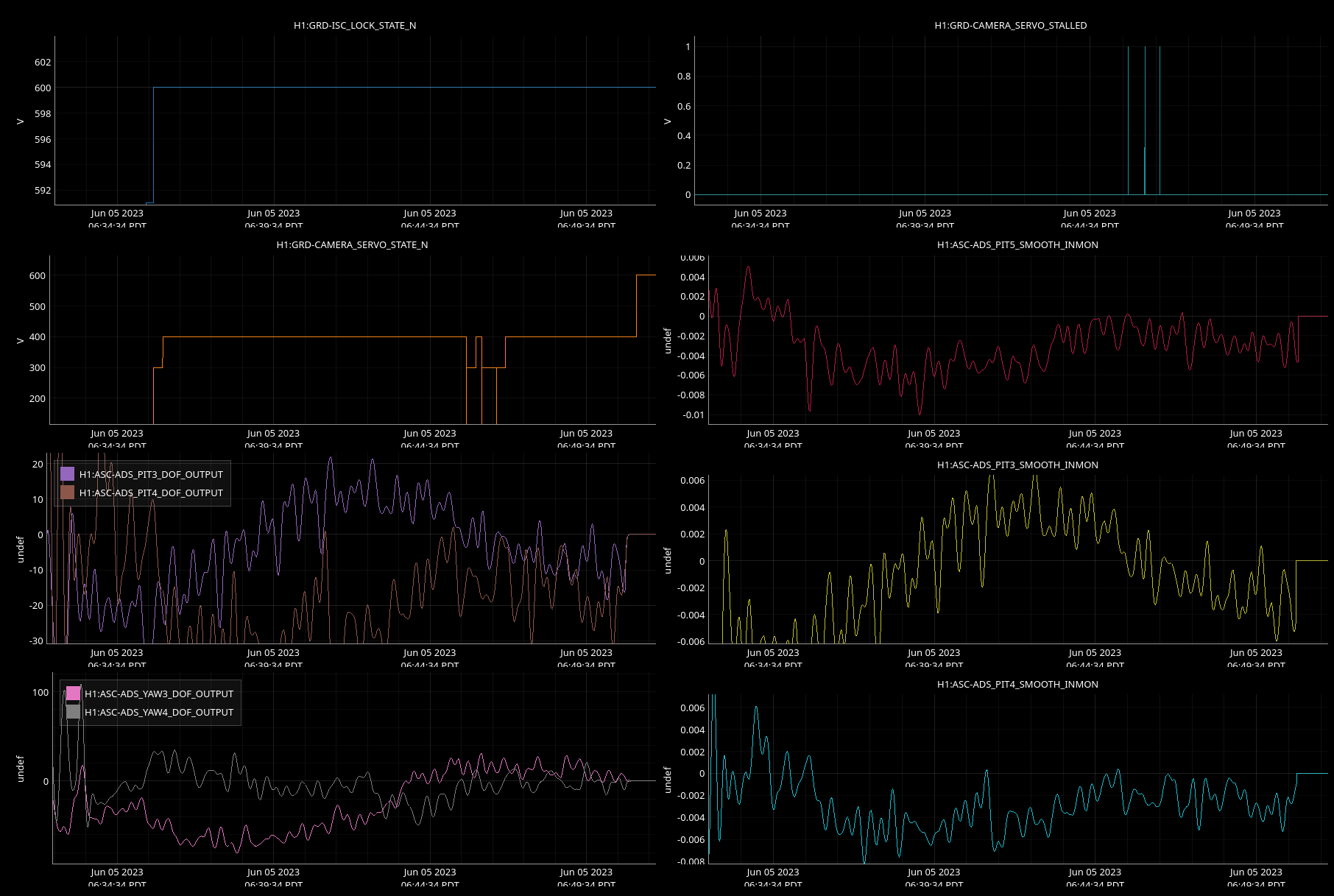The width and height of the screenshot is (1334, 896).
Task: Click the 100 tick on the YAW DOF_OUTPUT axis
Action: pyautogui.click(x=40, y=692)
